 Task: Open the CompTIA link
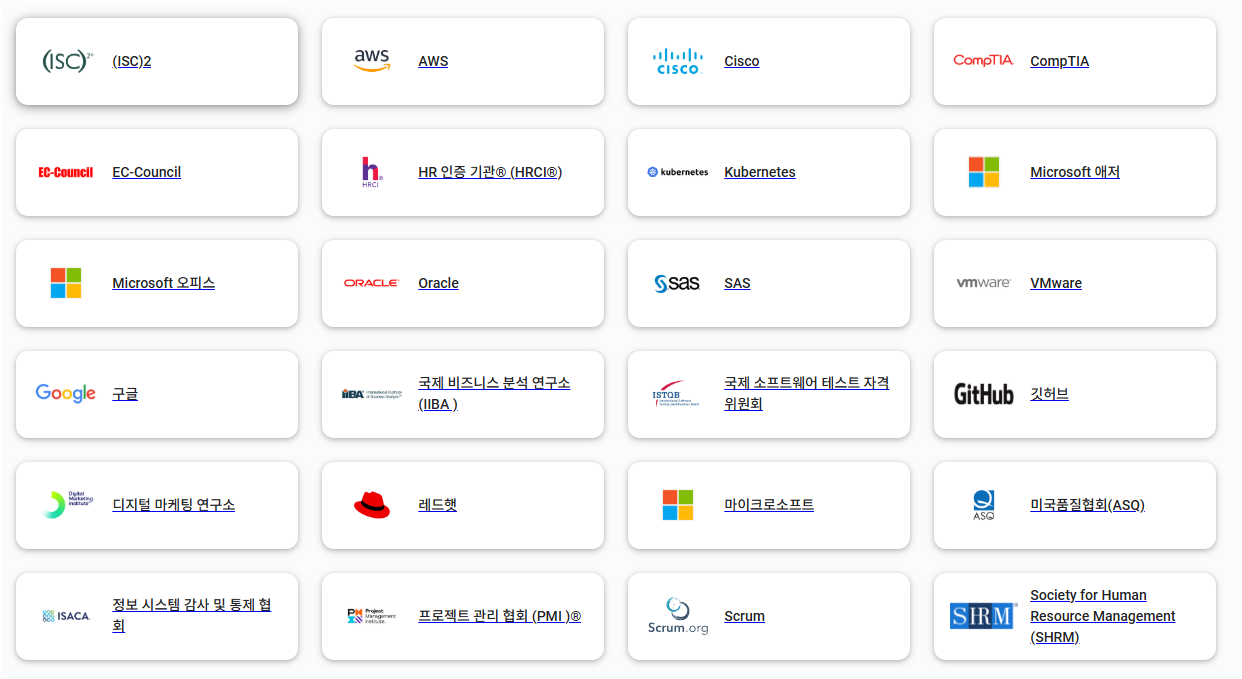pyautogui.click(x=1059, y=61)
